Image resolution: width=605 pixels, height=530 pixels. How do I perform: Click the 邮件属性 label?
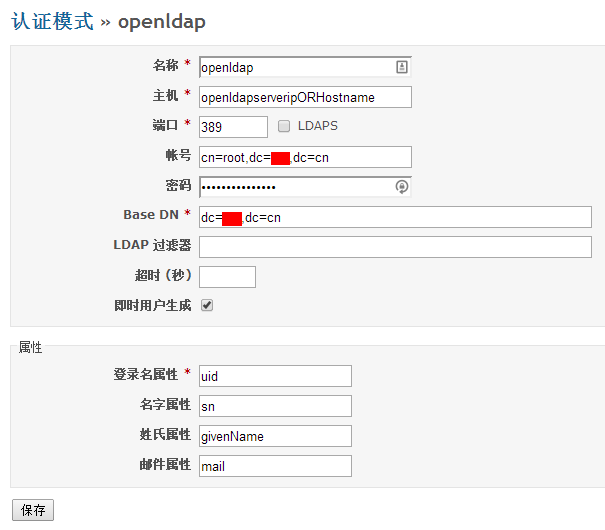click(x=165, y=464)
